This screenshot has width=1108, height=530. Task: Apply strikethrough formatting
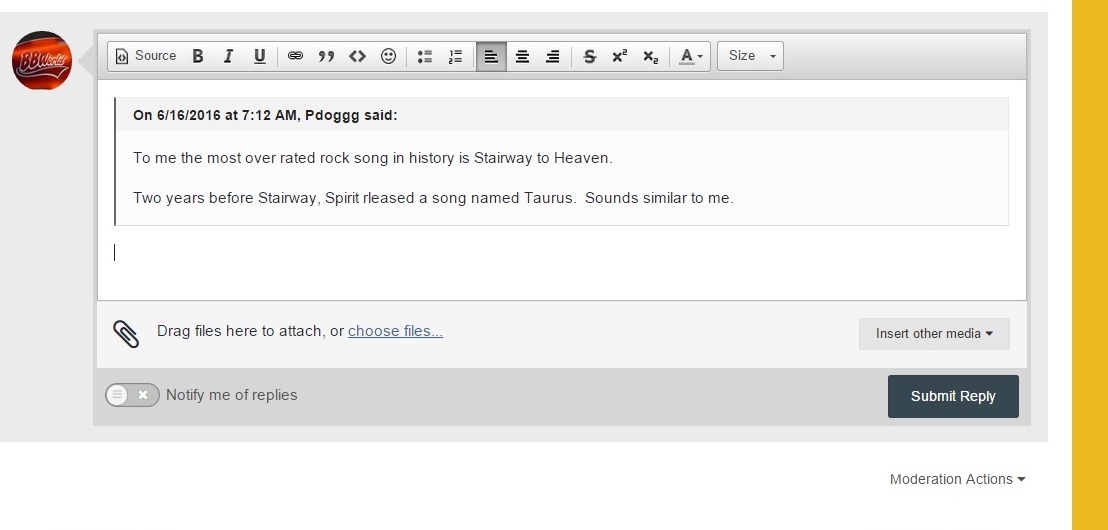tap(589, 56)
